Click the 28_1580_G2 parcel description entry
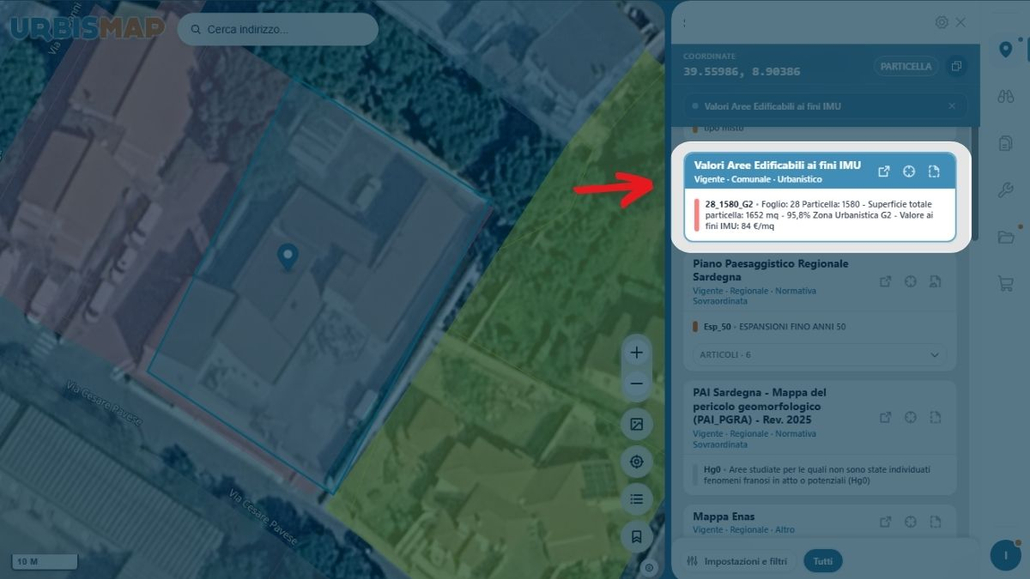The height and width of the screenshot is (579, 1030). coord(819,215)
